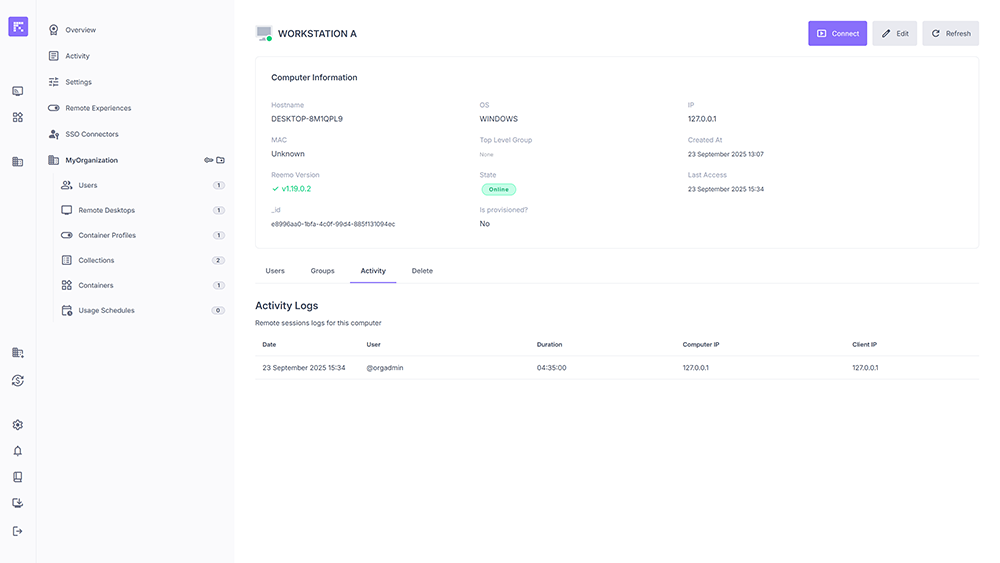Open the gear settings icon in the left rail
The height and width of the screenshot is (563, 1000).
(x=18, y=425)
